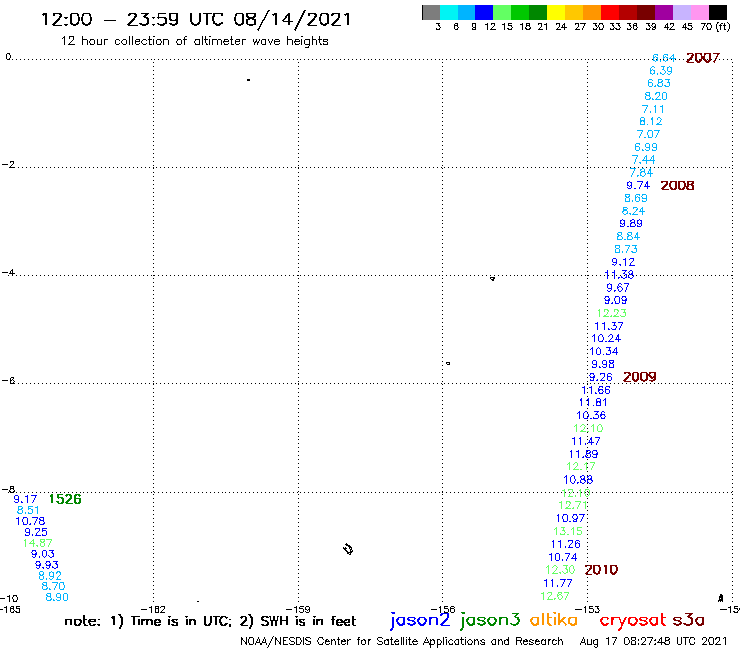Screen dimensions: 740x650
Task: Click the wave height value 11.77
Action: tap(558, 583)
